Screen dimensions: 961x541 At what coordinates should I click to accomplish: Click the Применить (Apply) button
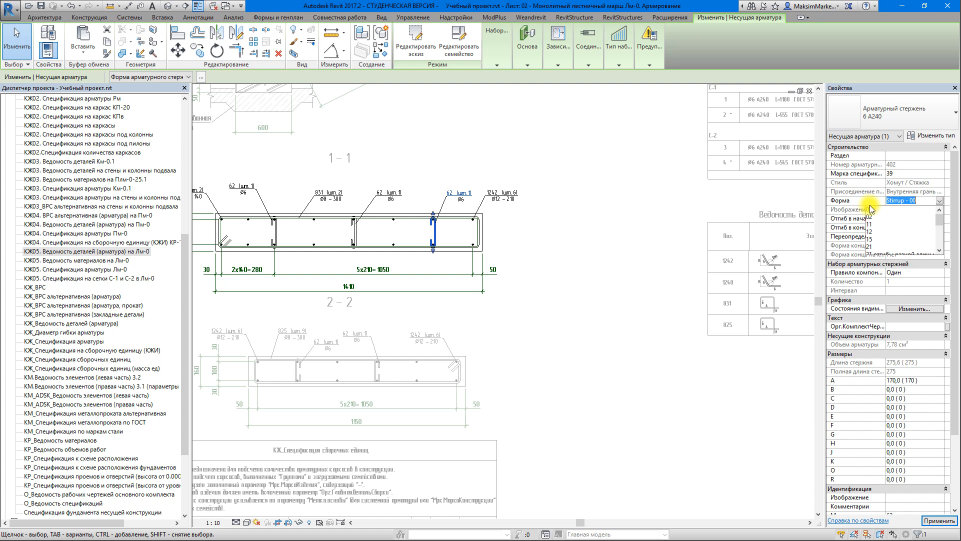point(938,521)
